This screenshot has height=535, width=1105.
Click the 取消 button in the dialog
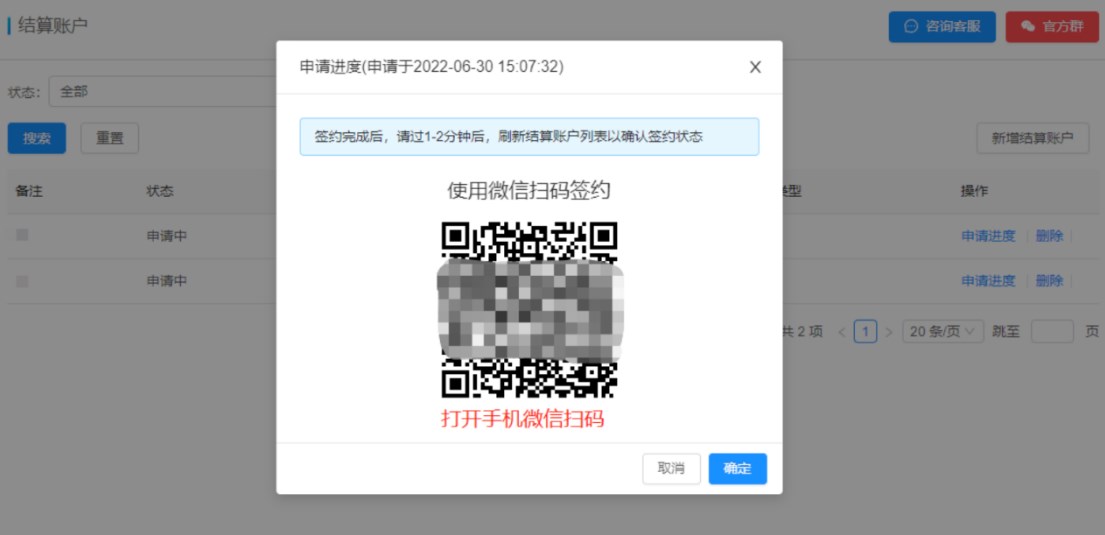pyautogui.click(x=671, y=469)
